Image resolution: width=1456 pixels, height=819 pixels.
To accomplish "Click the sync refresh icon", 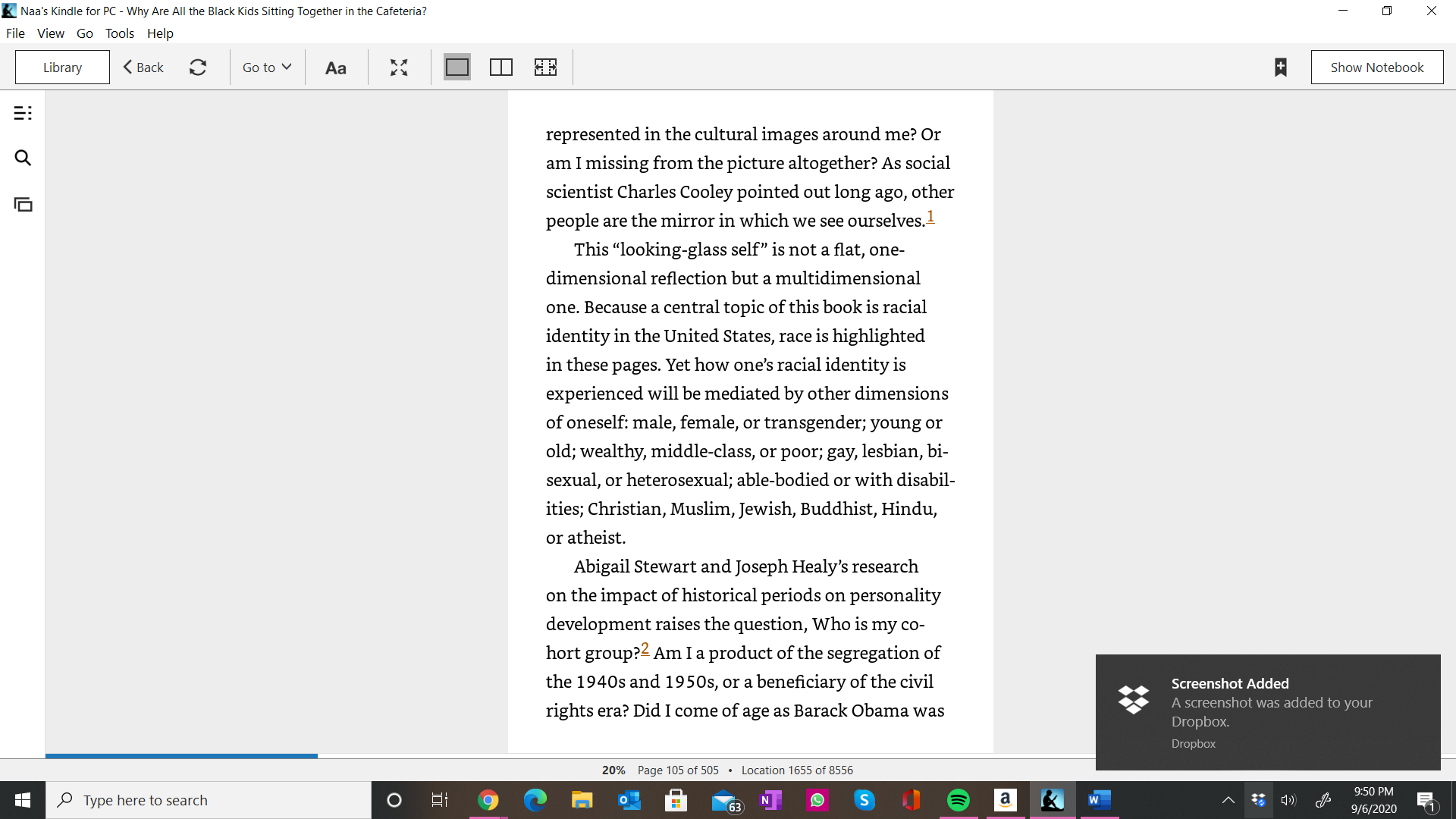I will (x=198, y=67).
